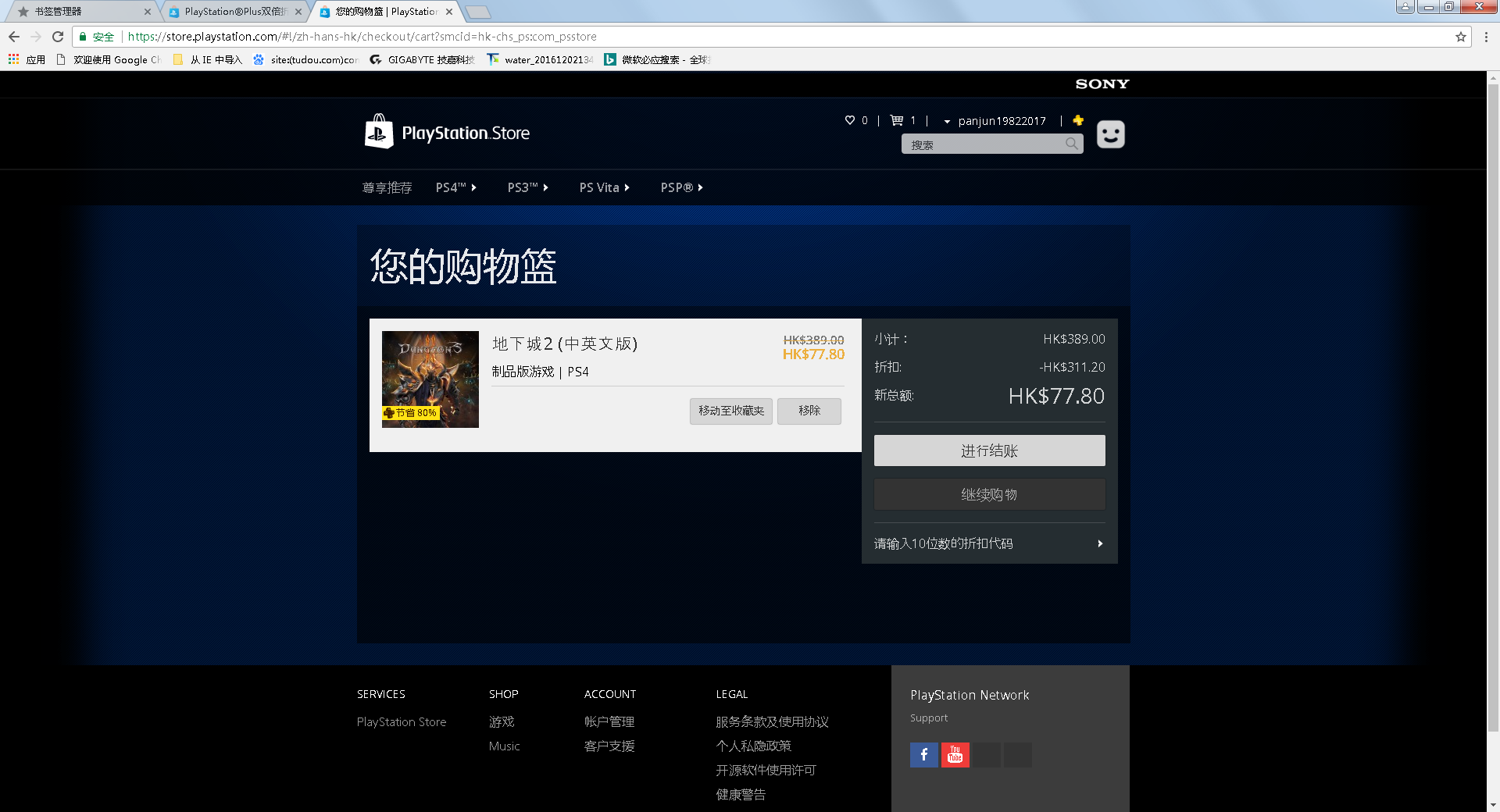Click the search magnifier icon
Viewport: 1500px width, 812px height.
1072,144
